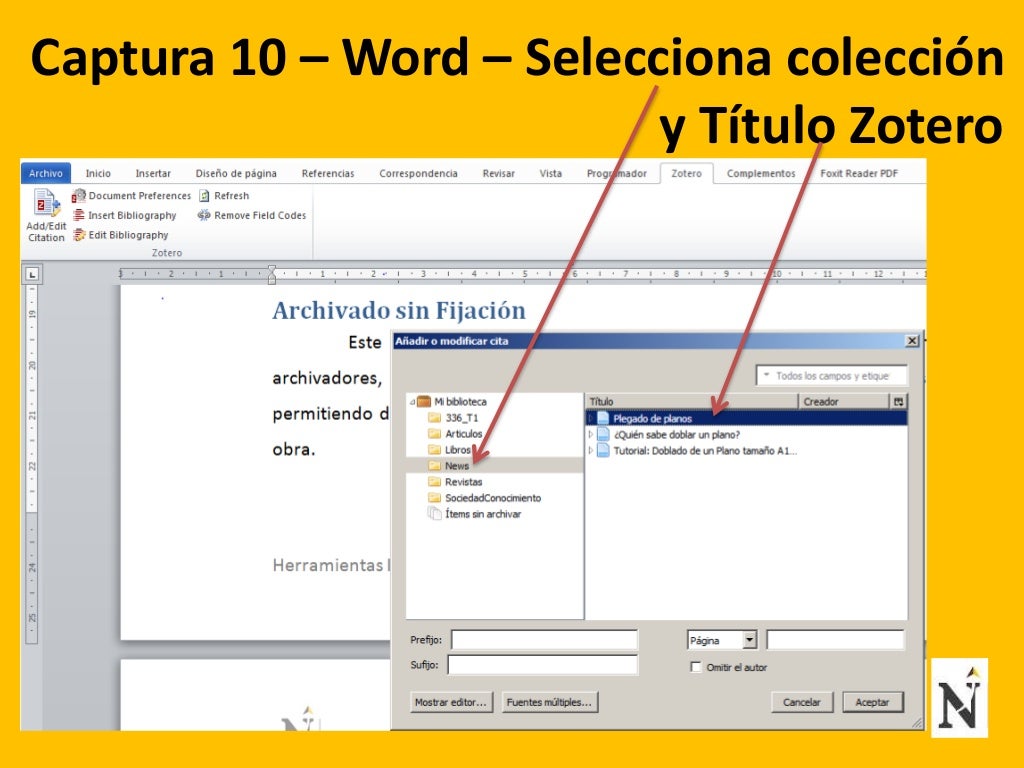Click Mostrar editor… button
Image resolution: width=1024 pixels, height=768 pixels.
(451, 702)
